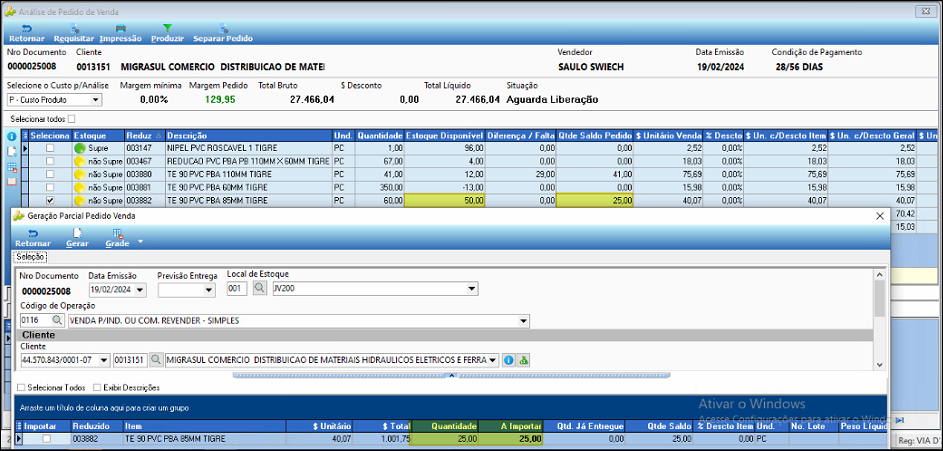Check the Importar box for item 003882
This screenshot has height=451, width=943.
coord(46,439)
